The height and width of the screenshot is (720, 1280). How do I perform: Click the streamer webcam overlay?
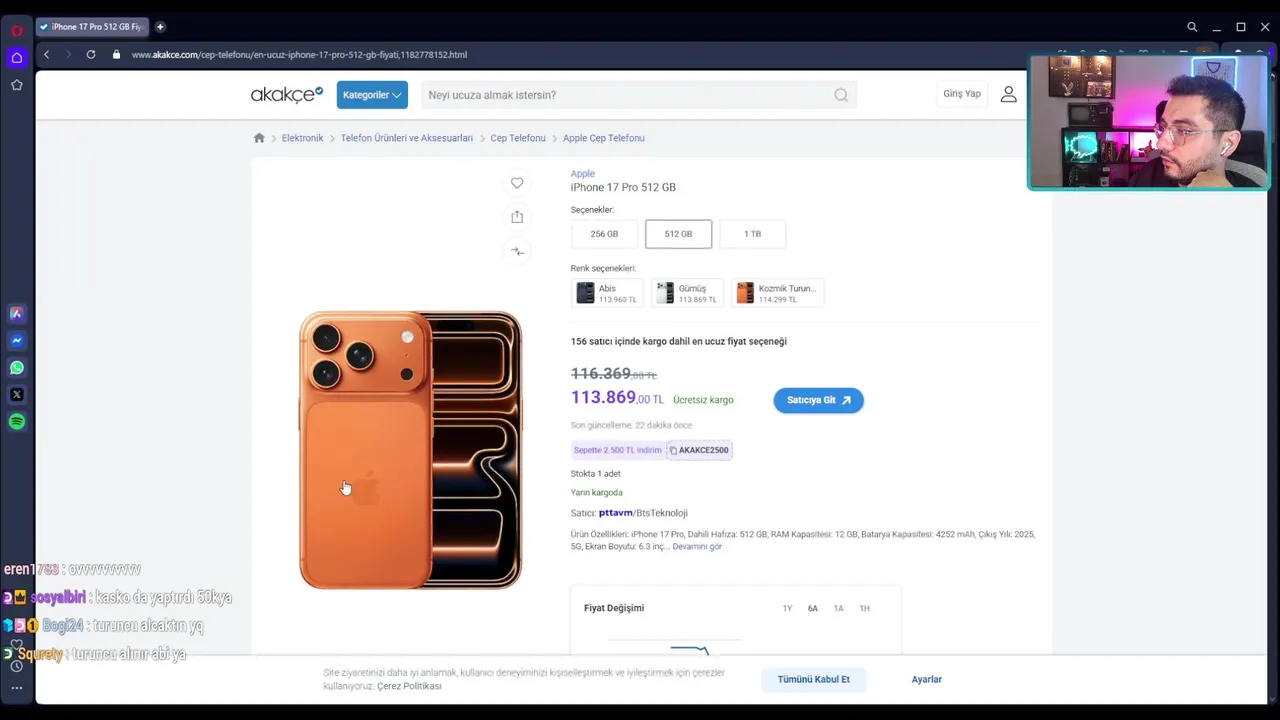pos(1149,122)
